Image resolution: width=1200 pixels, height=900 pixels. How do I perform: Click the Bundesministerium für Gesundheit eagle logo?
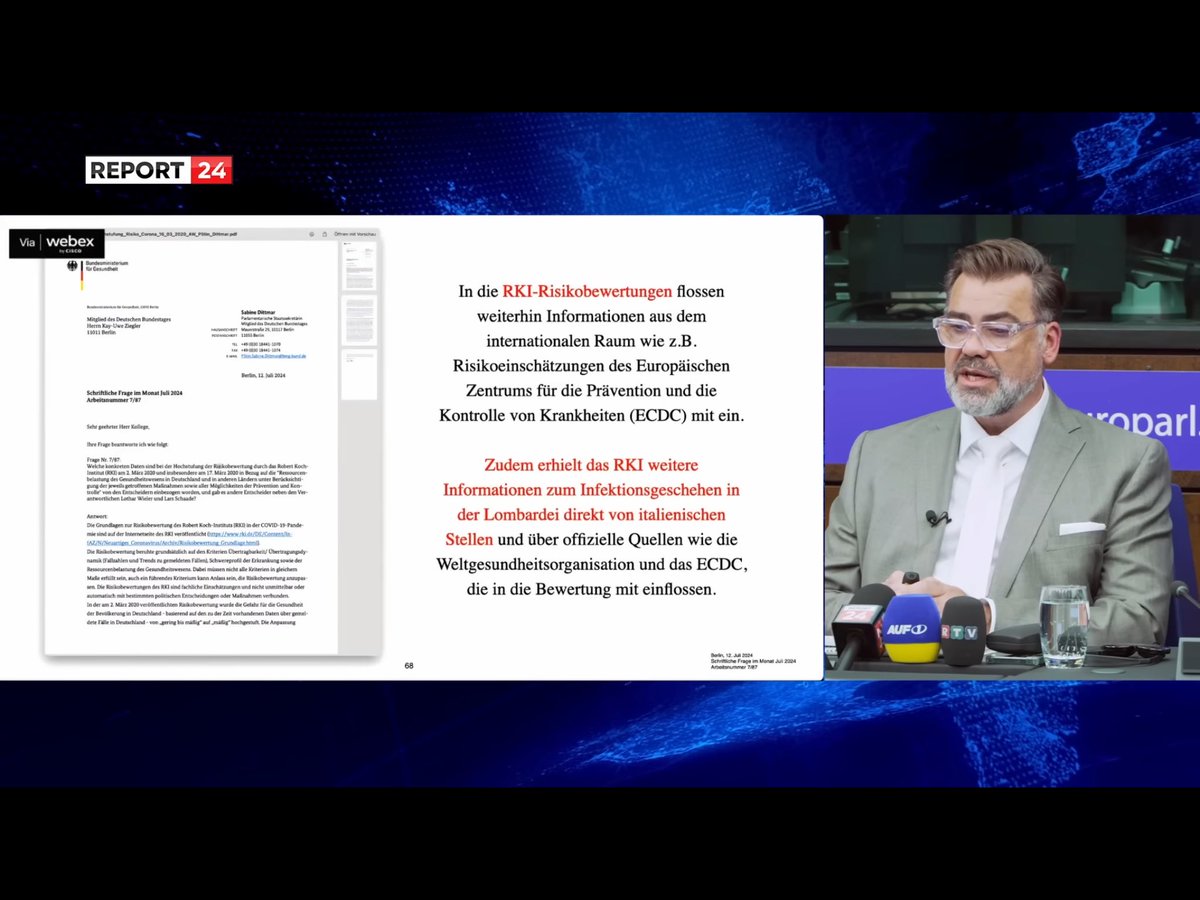tap(72, 266)
